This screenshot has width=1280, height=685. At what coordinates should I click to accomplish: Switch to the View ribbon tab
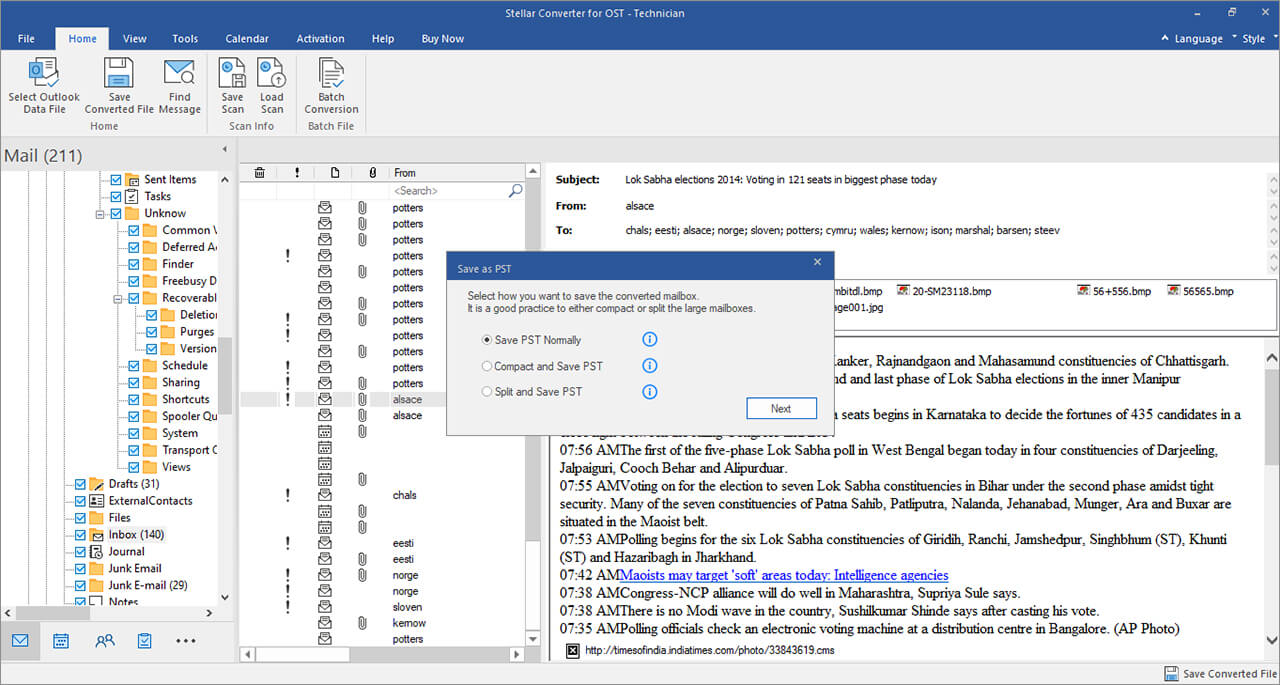pyautogui.click(x=135, y=39)
